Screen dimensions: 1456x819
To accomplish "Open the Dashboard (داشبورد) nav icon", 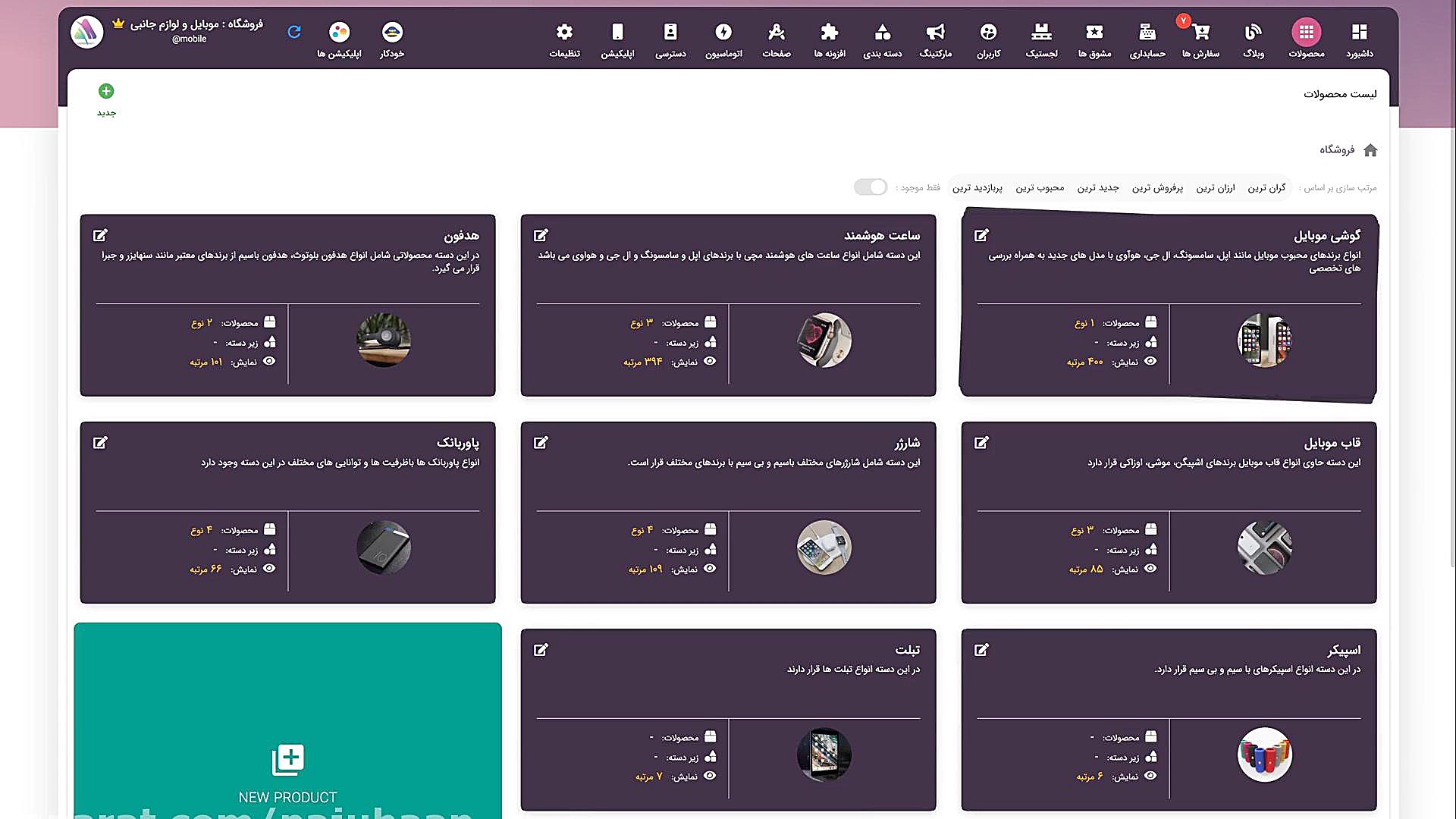I will [1359, 33].
